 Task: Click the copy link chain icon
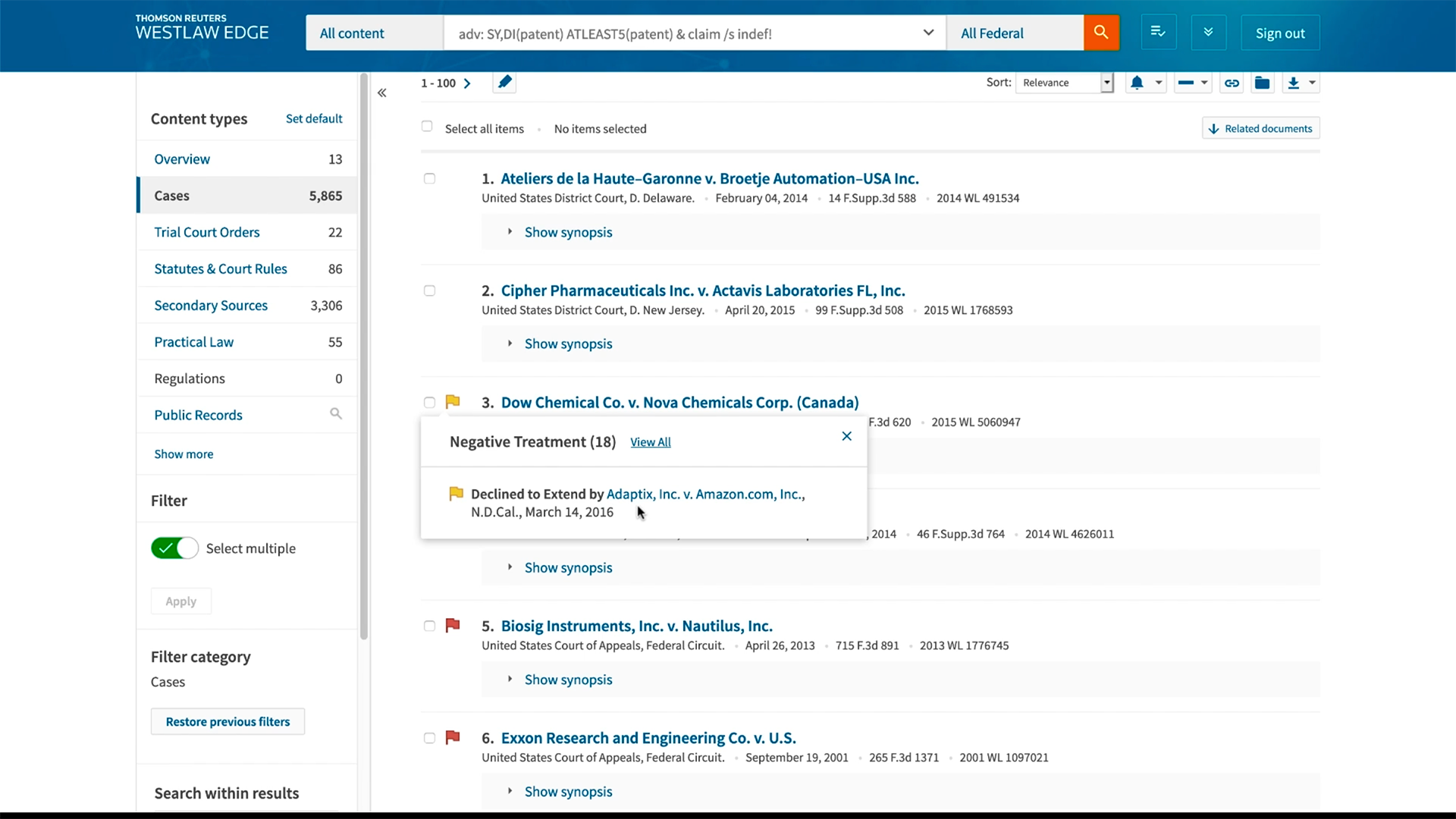(1232, 83)
